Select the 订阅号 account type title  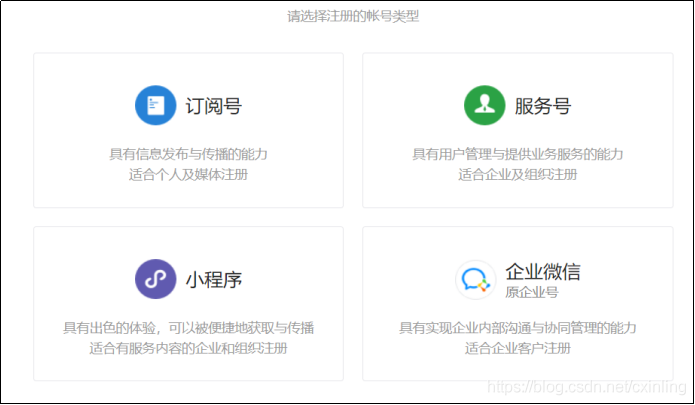point(214,106)
